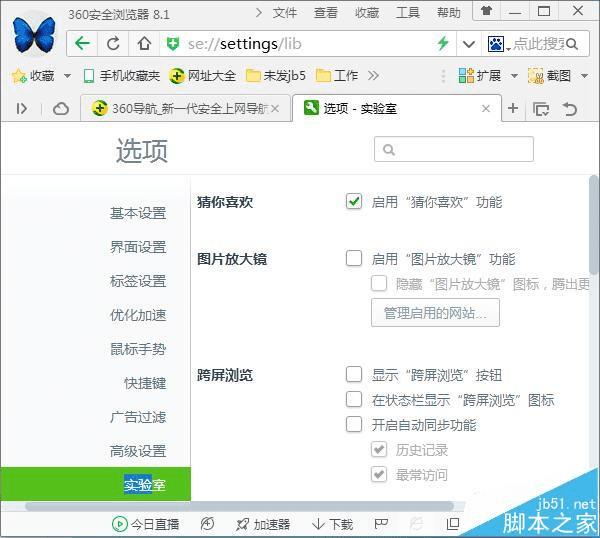Click the vertical scrollbar thumb
The image size is (600, 538).
point(594,225)
